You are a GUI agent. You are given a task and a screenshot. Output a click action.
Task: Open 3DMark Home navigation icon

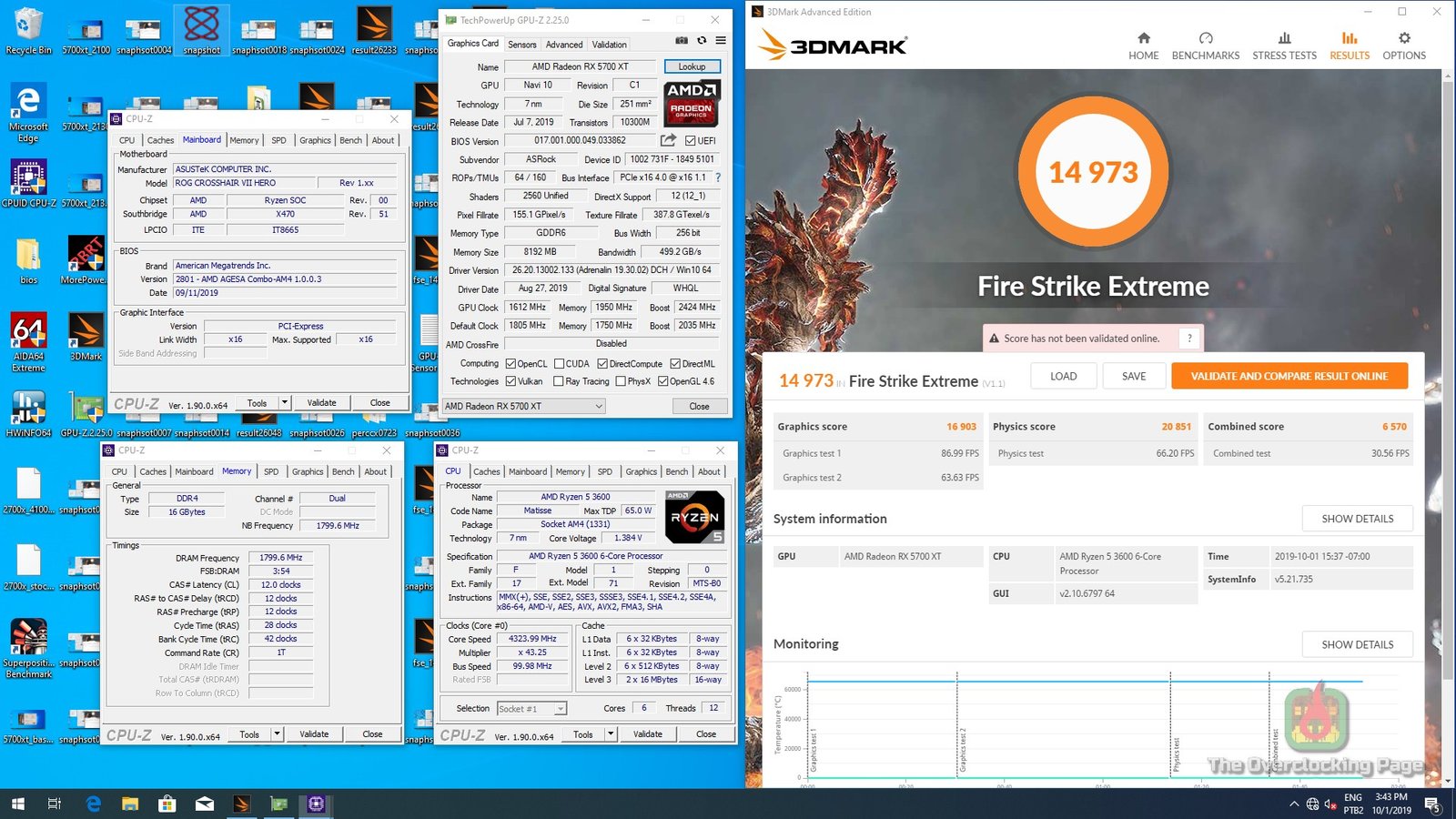[x=1144, y=38]
